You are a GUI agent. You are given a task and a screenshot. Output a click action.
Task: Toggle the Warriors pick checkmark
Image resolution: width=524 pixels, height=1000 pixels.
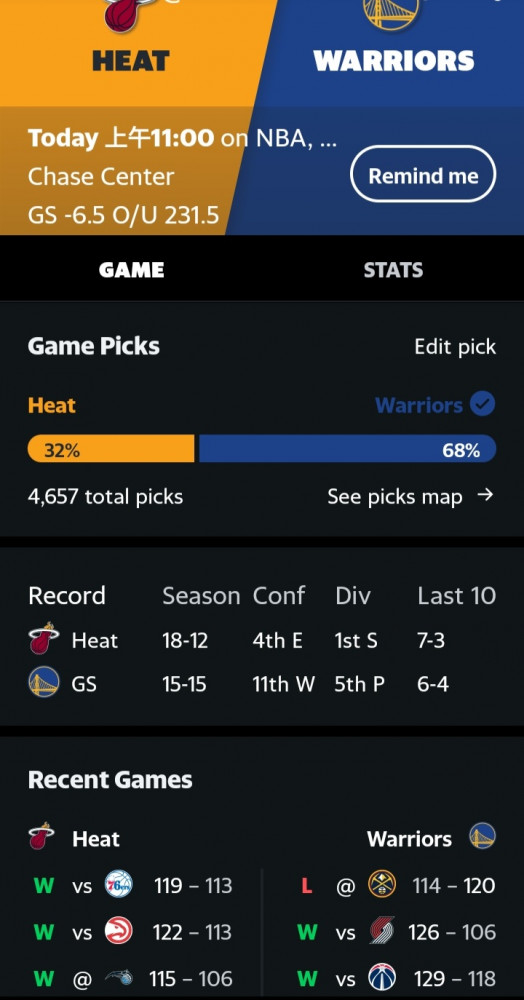click(x=483, y=404)
